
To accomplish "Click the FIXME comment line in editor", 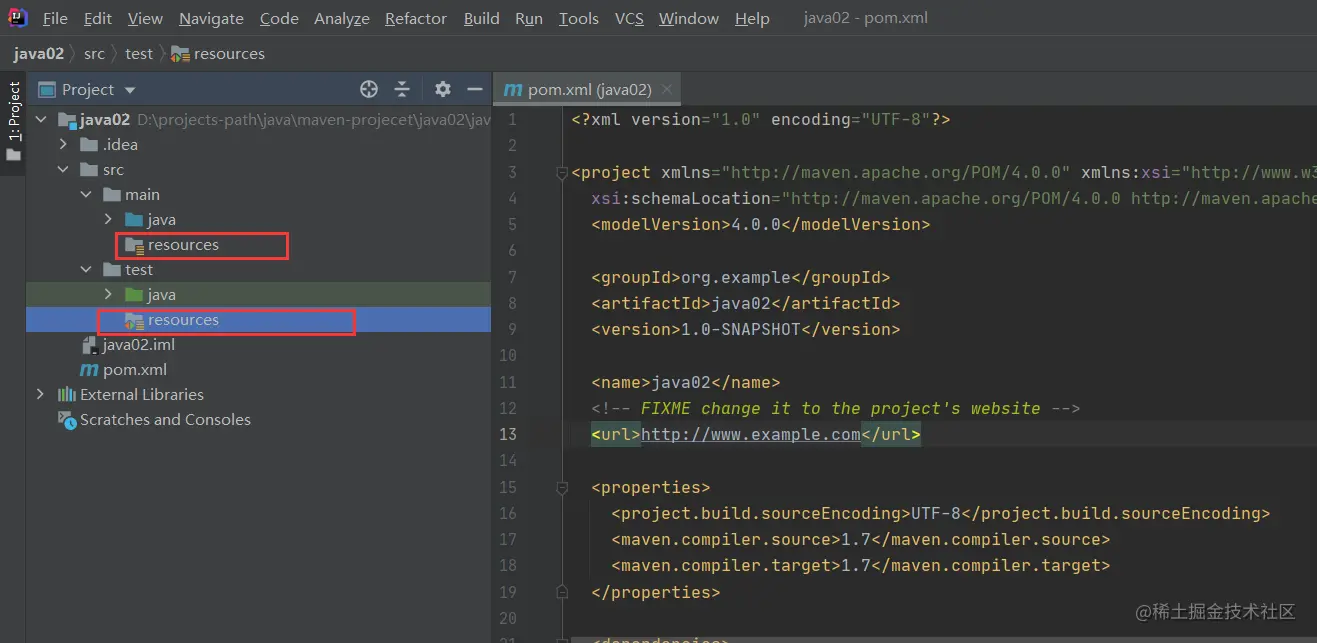I will click(836, 409).
